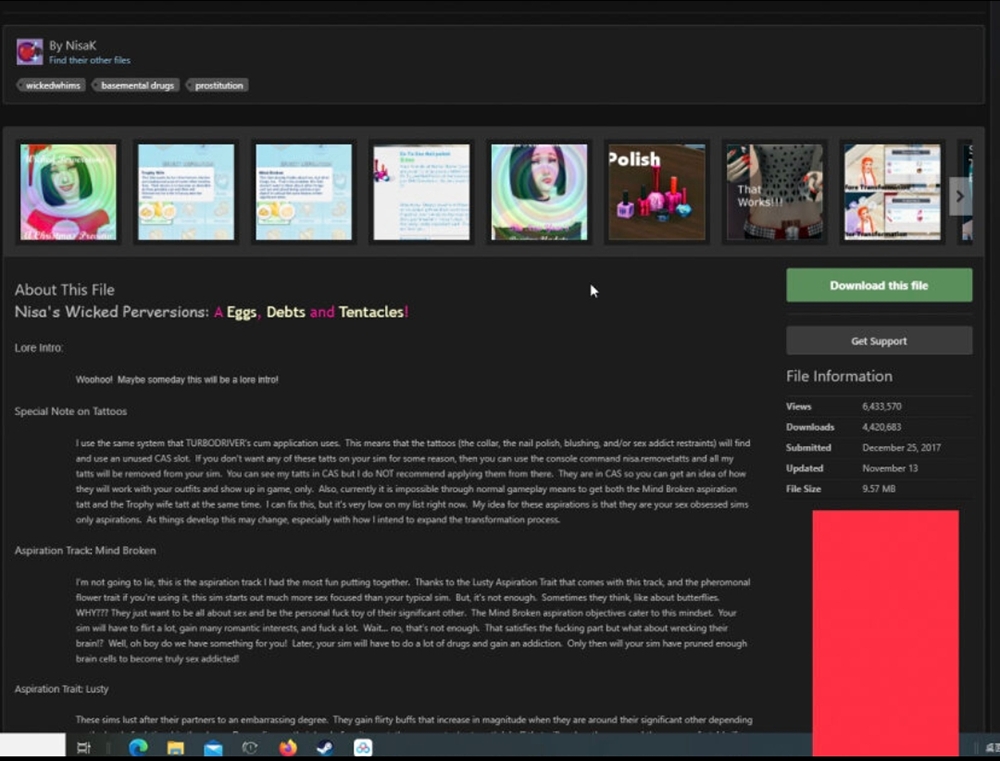Click the Download this file button
This screenshot has width=1000, height=761.
879,285
